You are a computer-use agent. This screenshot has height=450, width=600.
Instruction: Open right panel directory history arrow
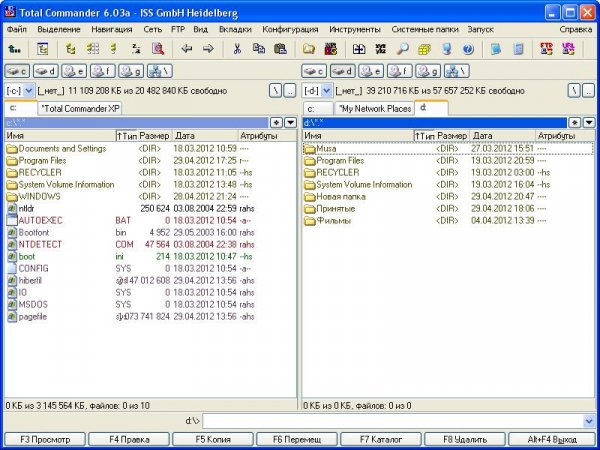coord(589,122)
